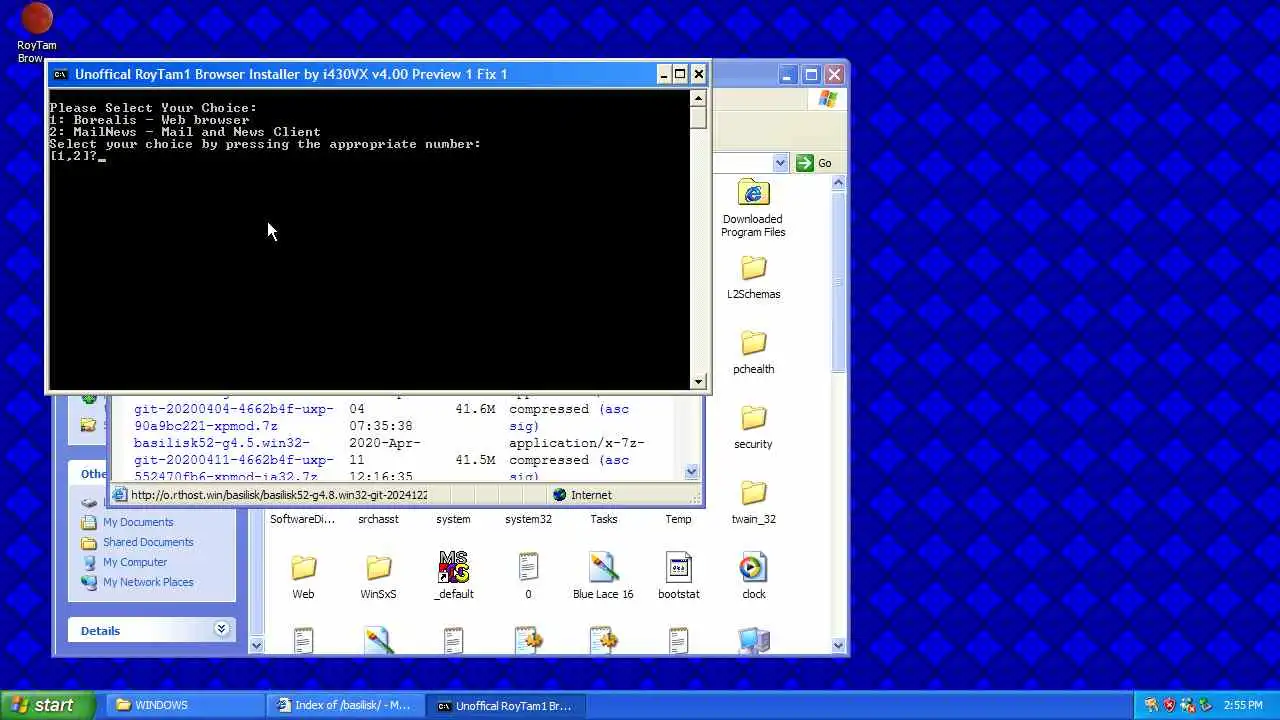This screenshot has height=720, width=1280.
Task: Click Explorer left pane scrollbar down arrow
Action: pos(255,645)
